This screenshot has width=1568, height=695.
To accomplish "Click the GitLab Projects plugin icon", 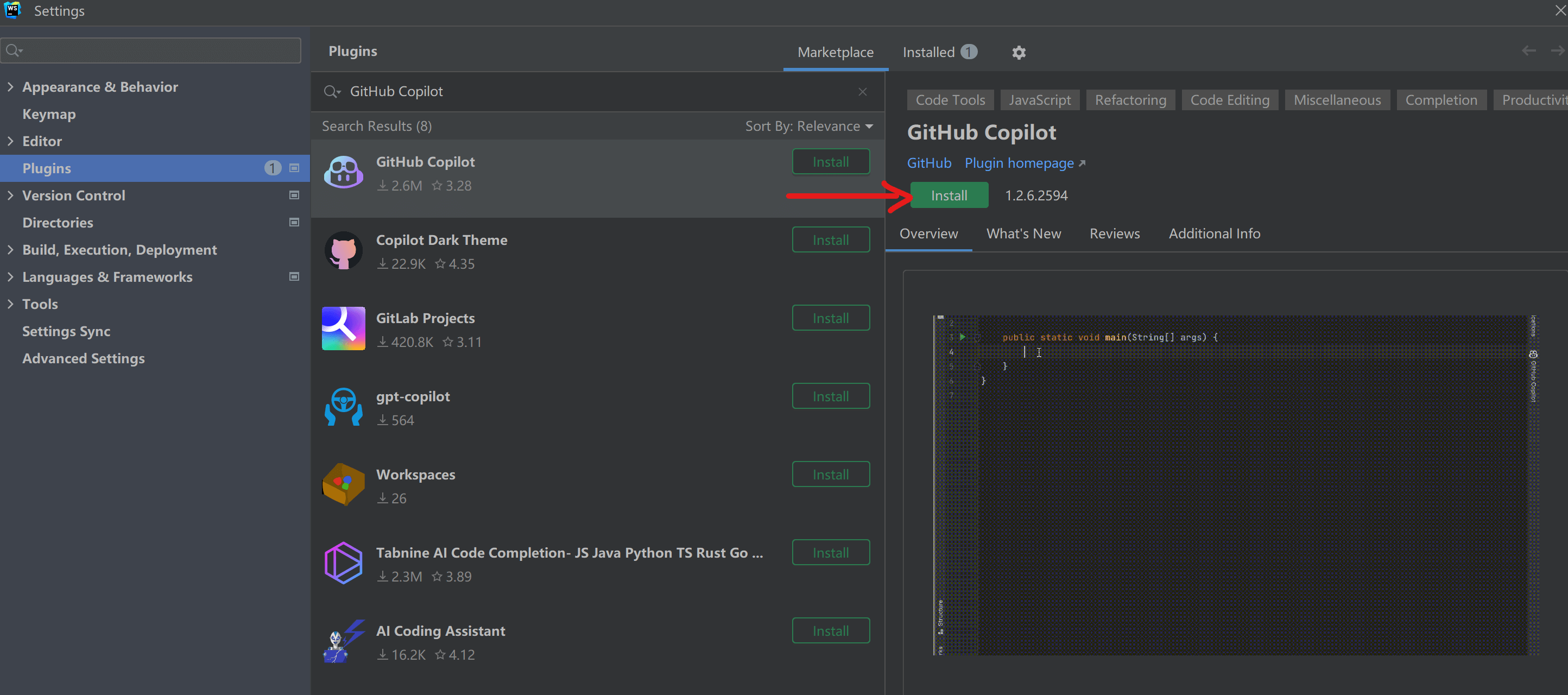I will tap(343, 328).
